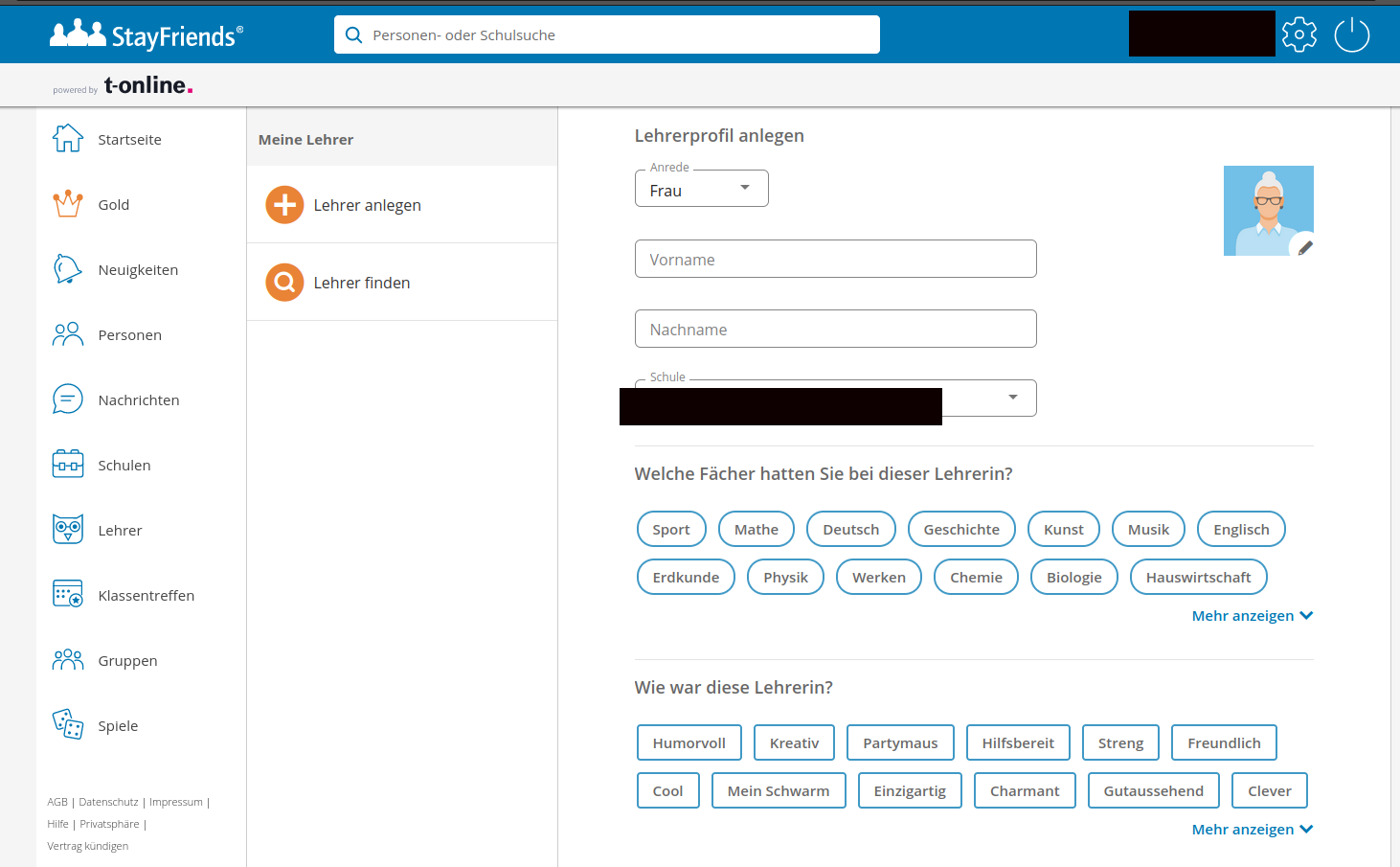
Task: Select the Chemie subject chip
Action: tap(976, 578)
